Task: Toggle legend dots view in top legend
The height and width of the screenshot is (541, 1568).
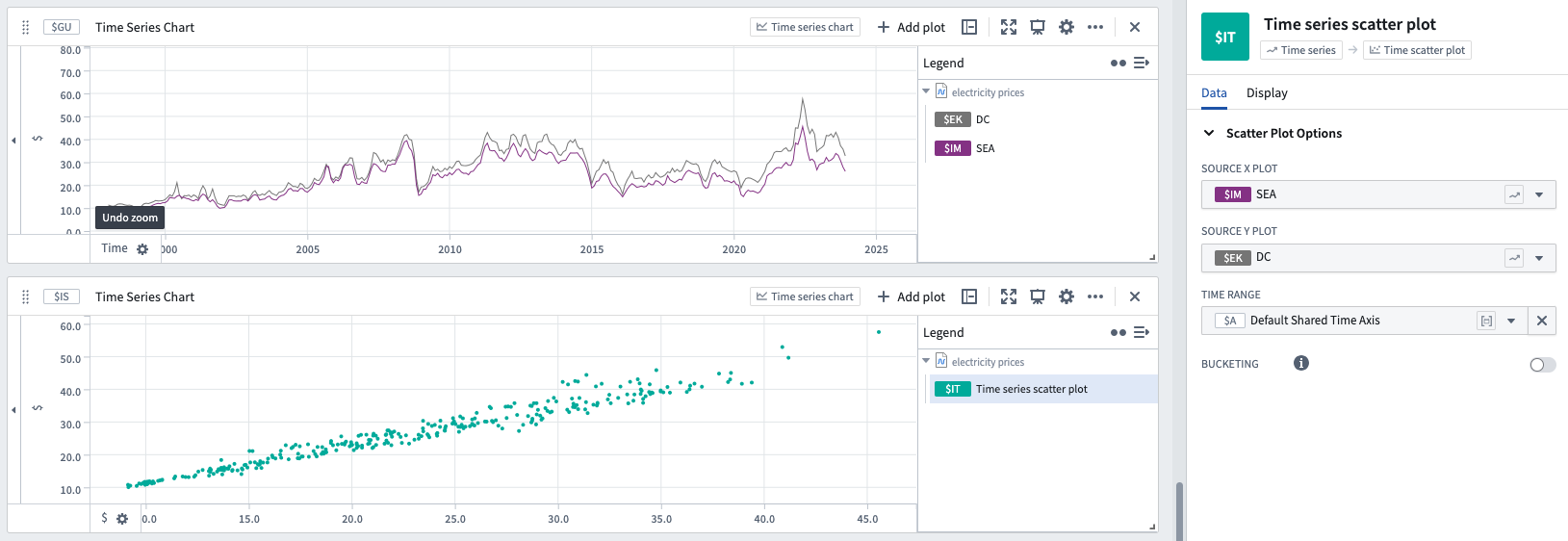Action: 1118,63
